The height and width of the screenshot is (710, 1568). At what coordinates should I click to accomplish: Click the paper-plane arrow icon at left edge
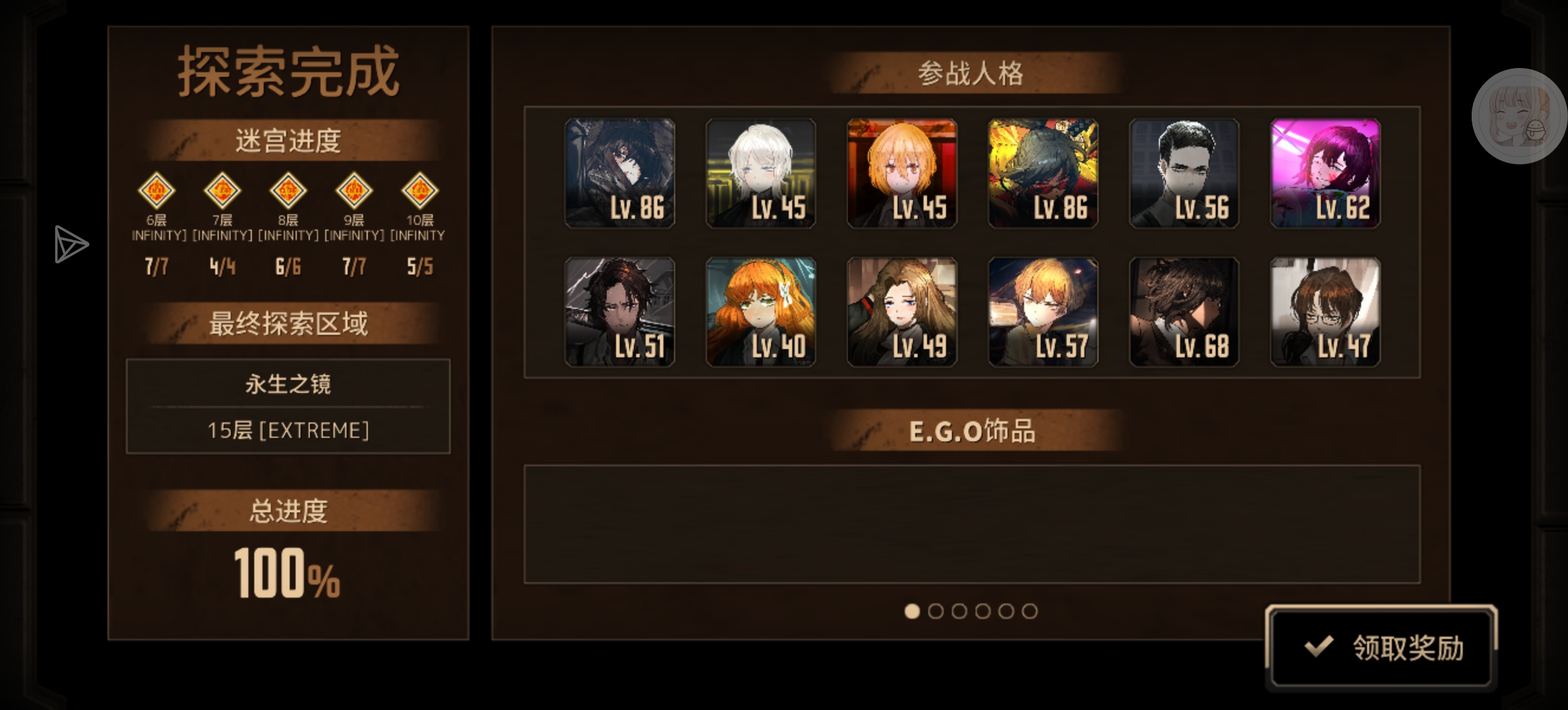tap(70, 244)
